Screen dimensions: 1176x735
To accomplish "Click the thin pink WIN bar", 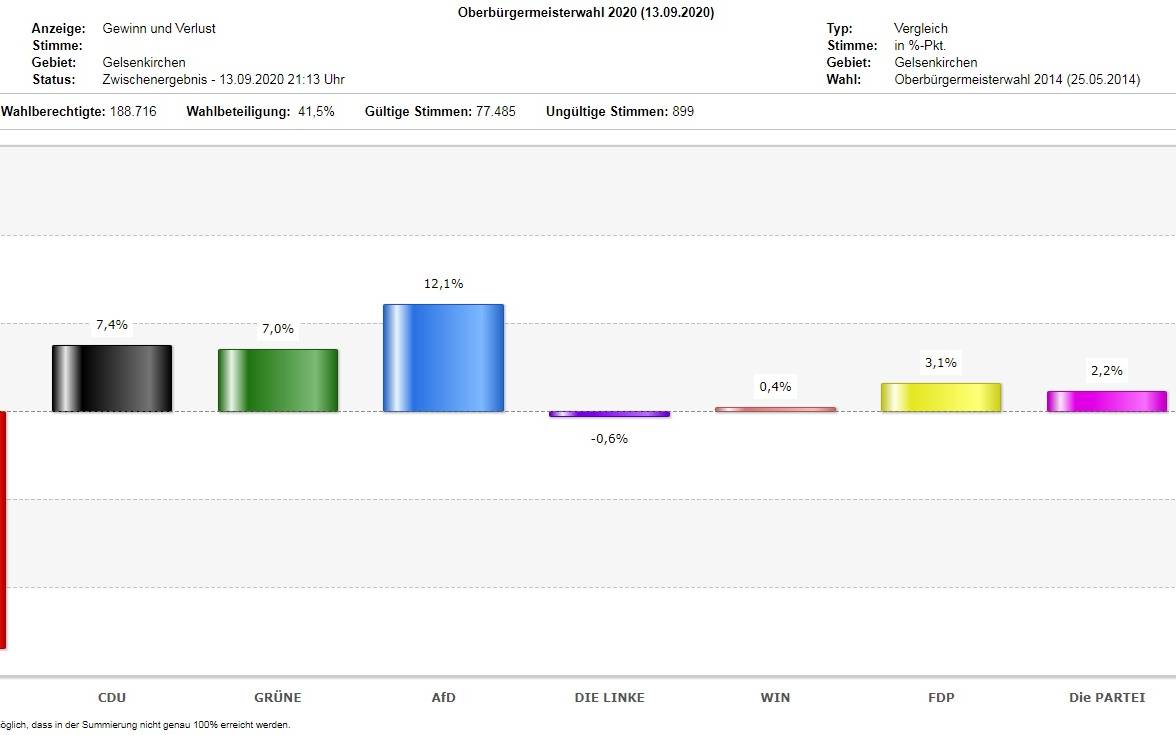I will (775, 409).
